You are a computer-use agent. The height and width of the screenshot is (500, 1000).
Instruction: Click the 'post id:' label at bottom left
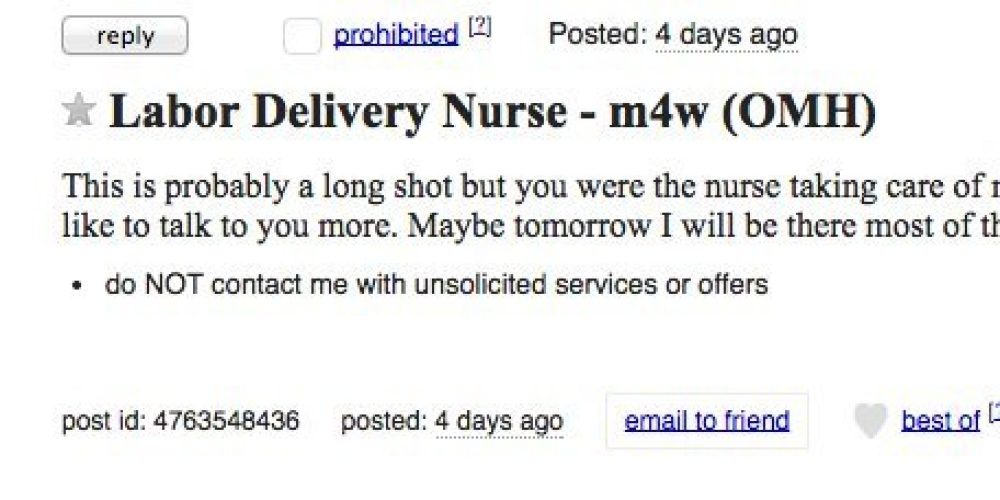coord(104,421)
